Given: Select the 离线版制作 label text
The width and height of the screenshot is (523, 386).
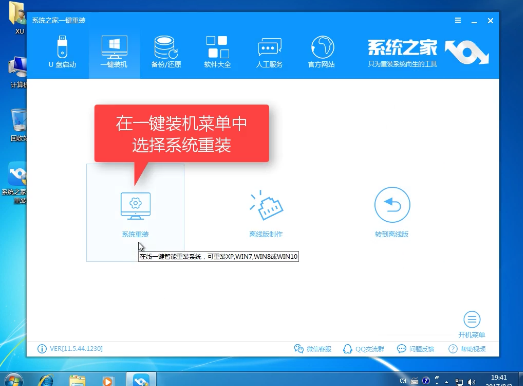Looking at the screenshot, I should pos(266,234).
